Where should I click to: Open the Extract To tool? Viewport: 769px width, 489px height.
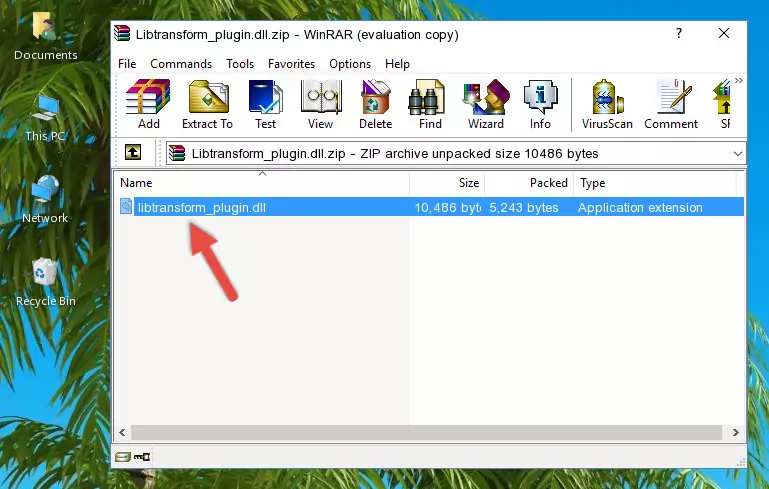pyautogui.click(x=207, y=104)
